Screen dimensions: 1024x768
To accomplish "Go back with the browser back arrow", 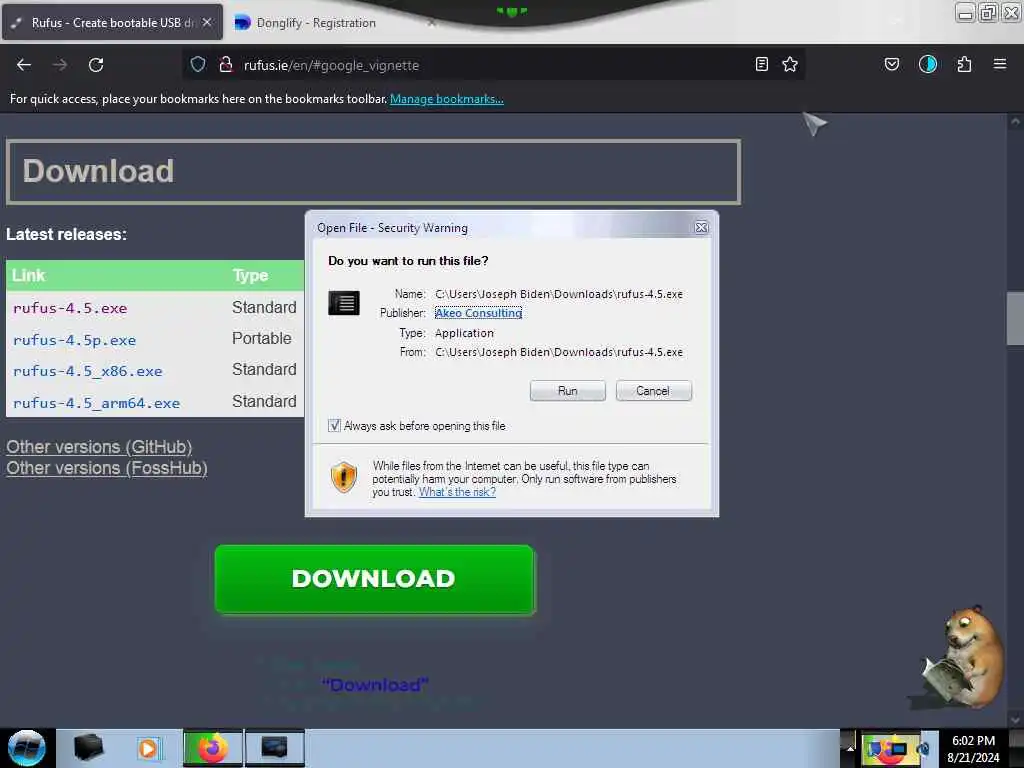I will point(24,65).
